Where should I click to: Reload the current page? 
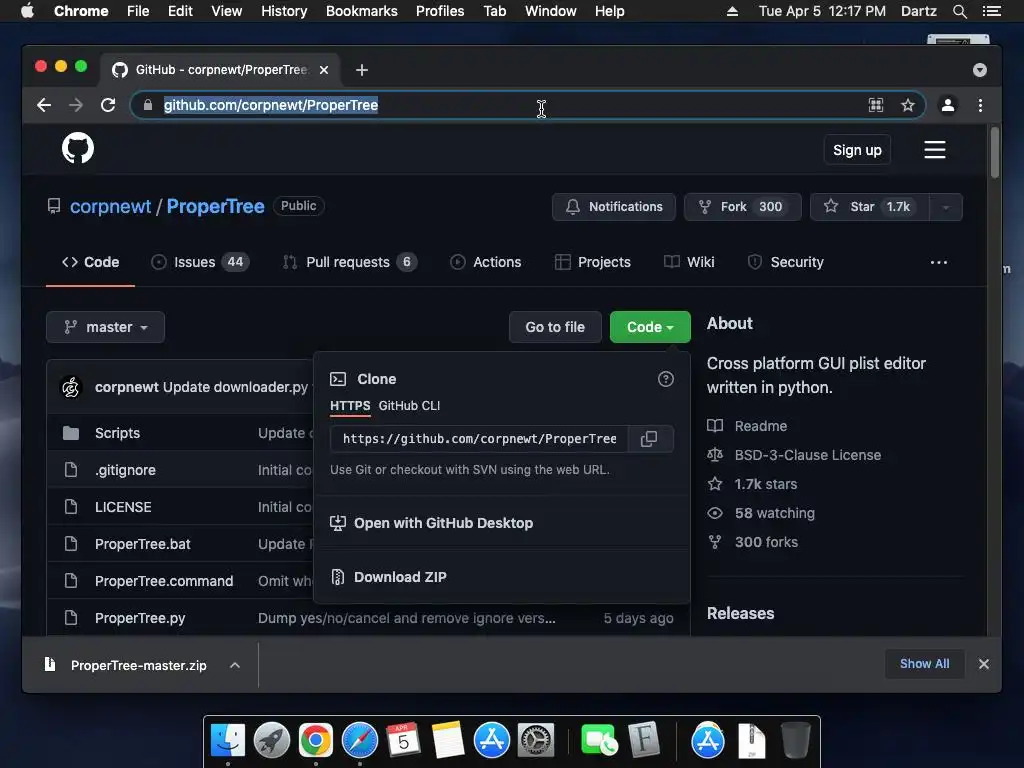point(108,105)
